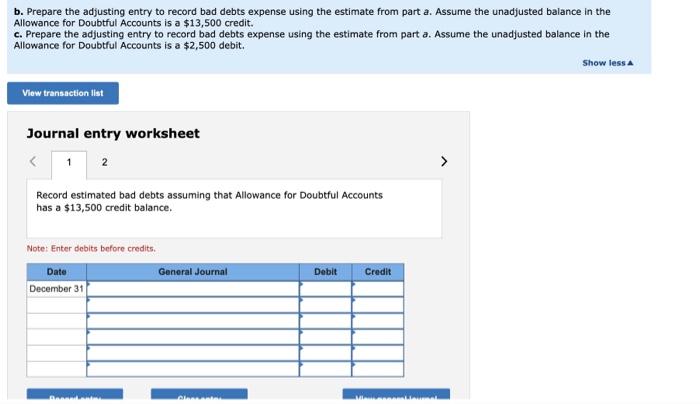Click the View transaction list button
This screenshot has height=404, width=700.
point(62,93)
